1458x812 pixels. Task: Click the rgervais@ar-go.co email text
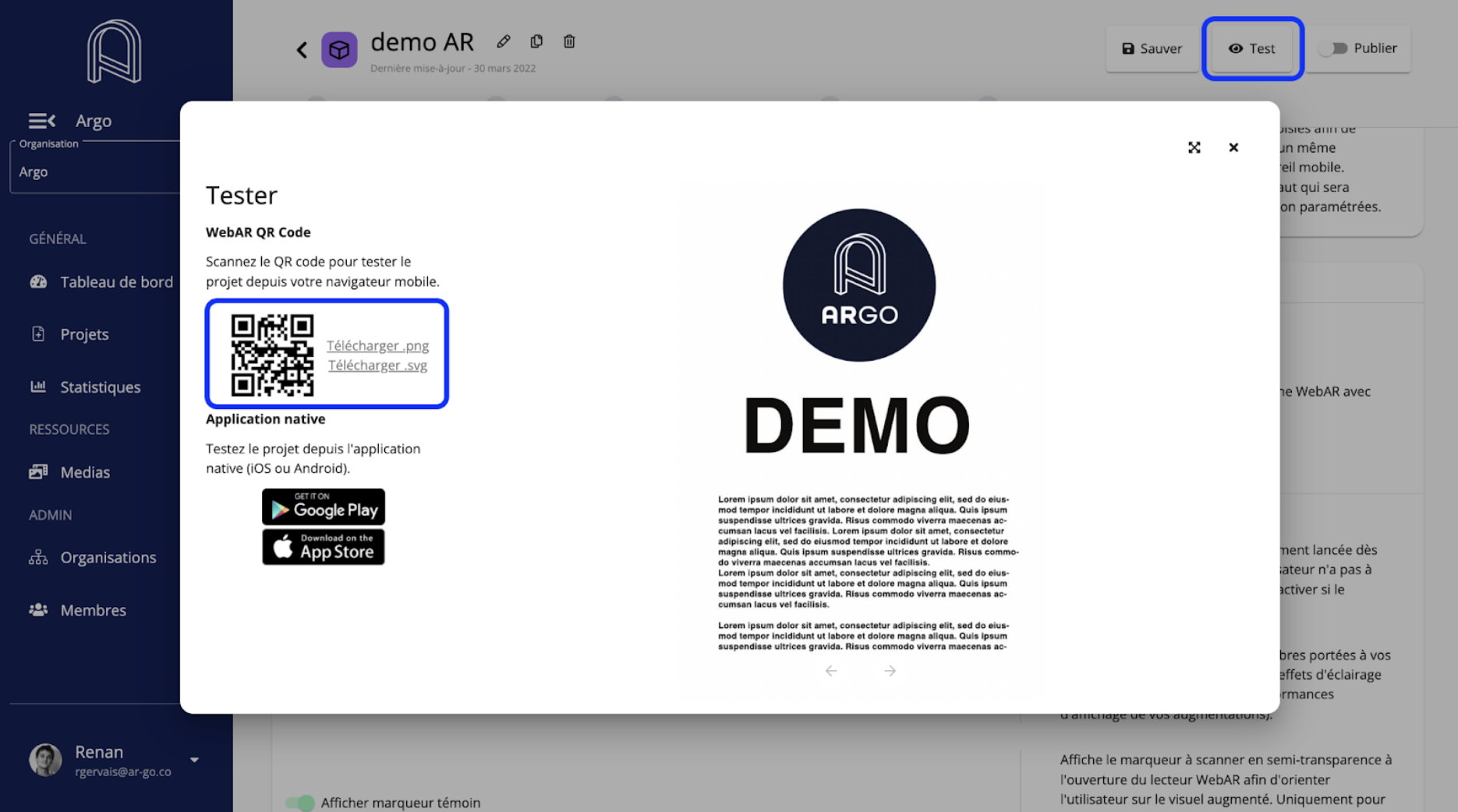(x=122, y=771)
